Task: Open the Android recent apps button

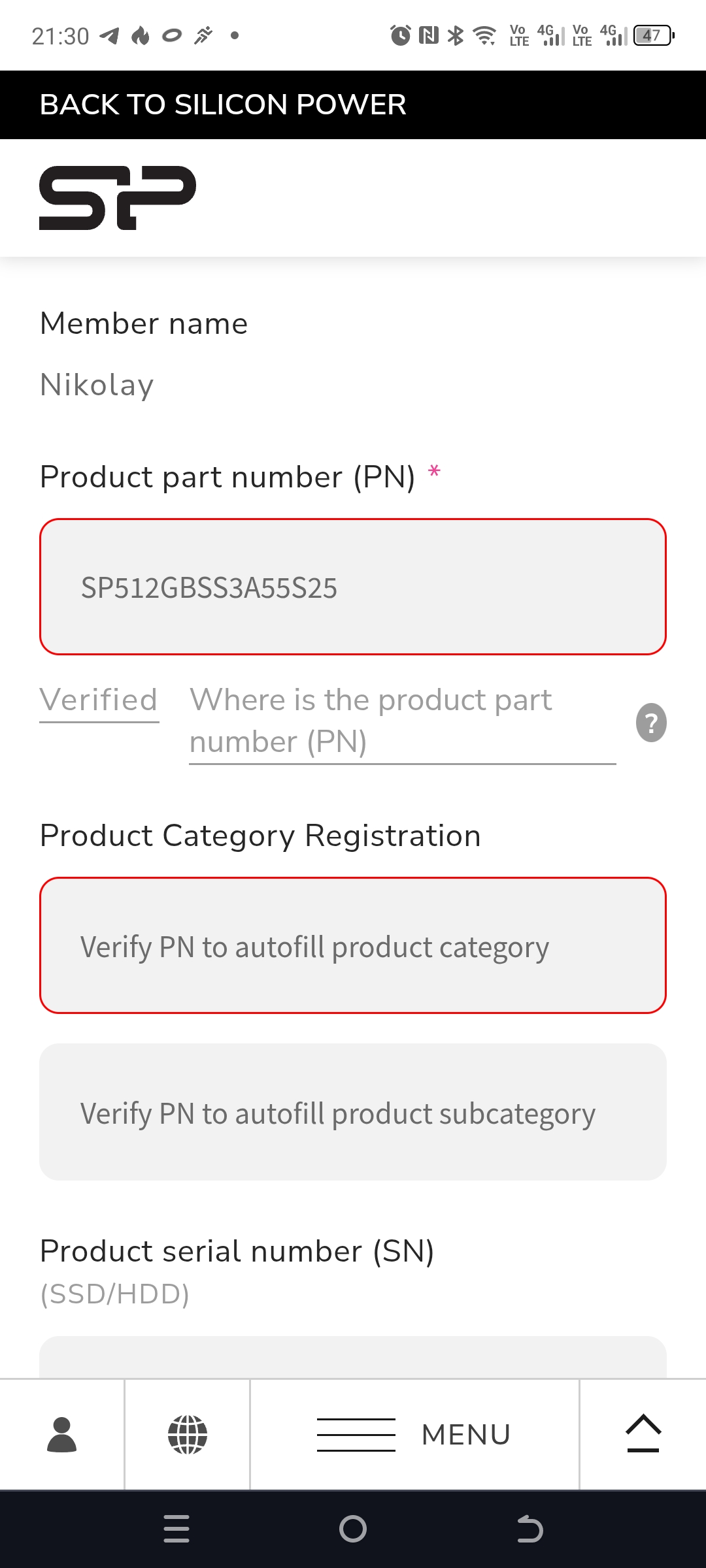Action: tap(176, 1529)
